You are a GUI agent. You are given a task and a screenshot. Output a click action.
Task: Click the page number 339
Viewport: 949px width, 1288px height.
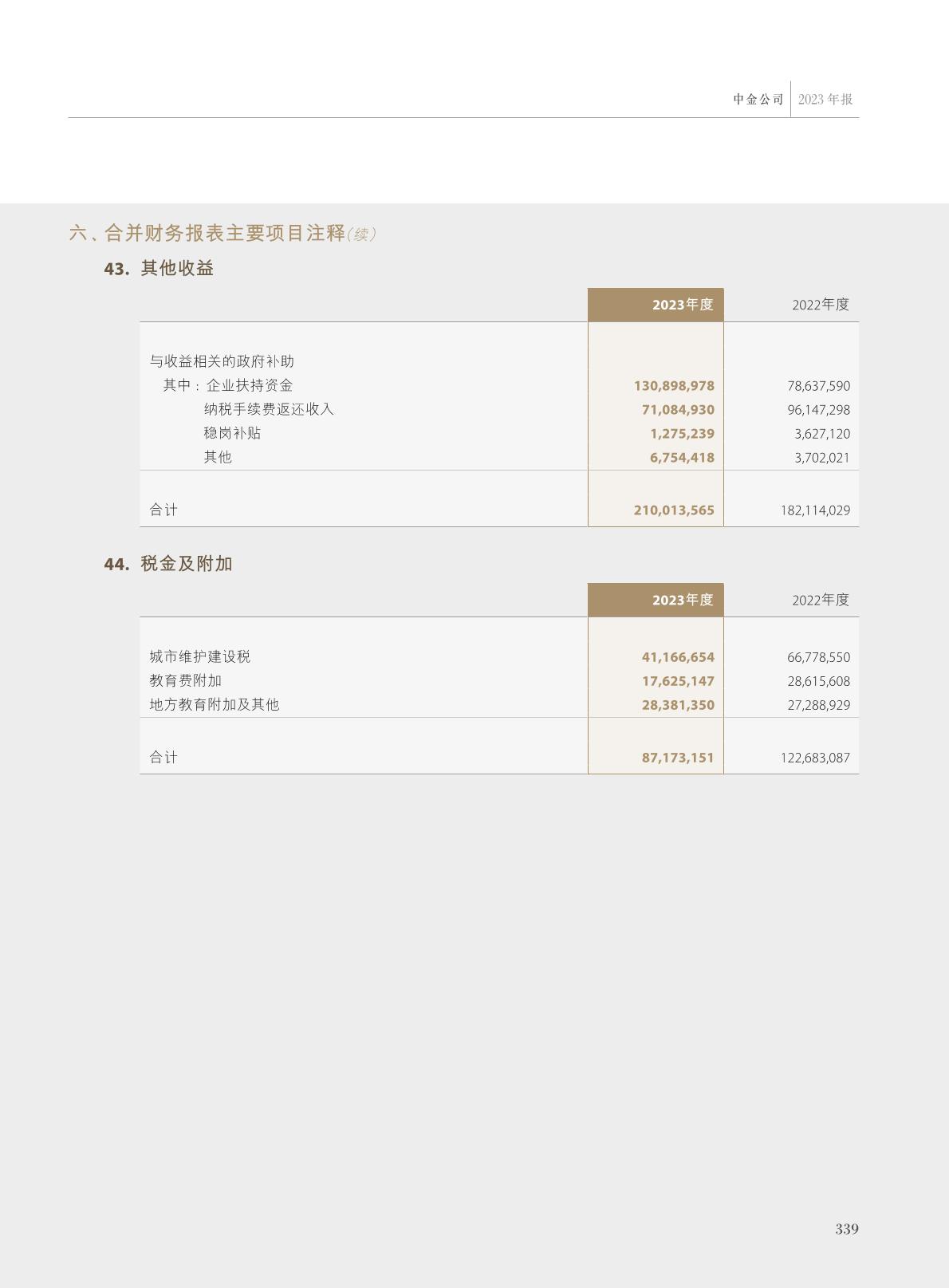[847, 1229]
